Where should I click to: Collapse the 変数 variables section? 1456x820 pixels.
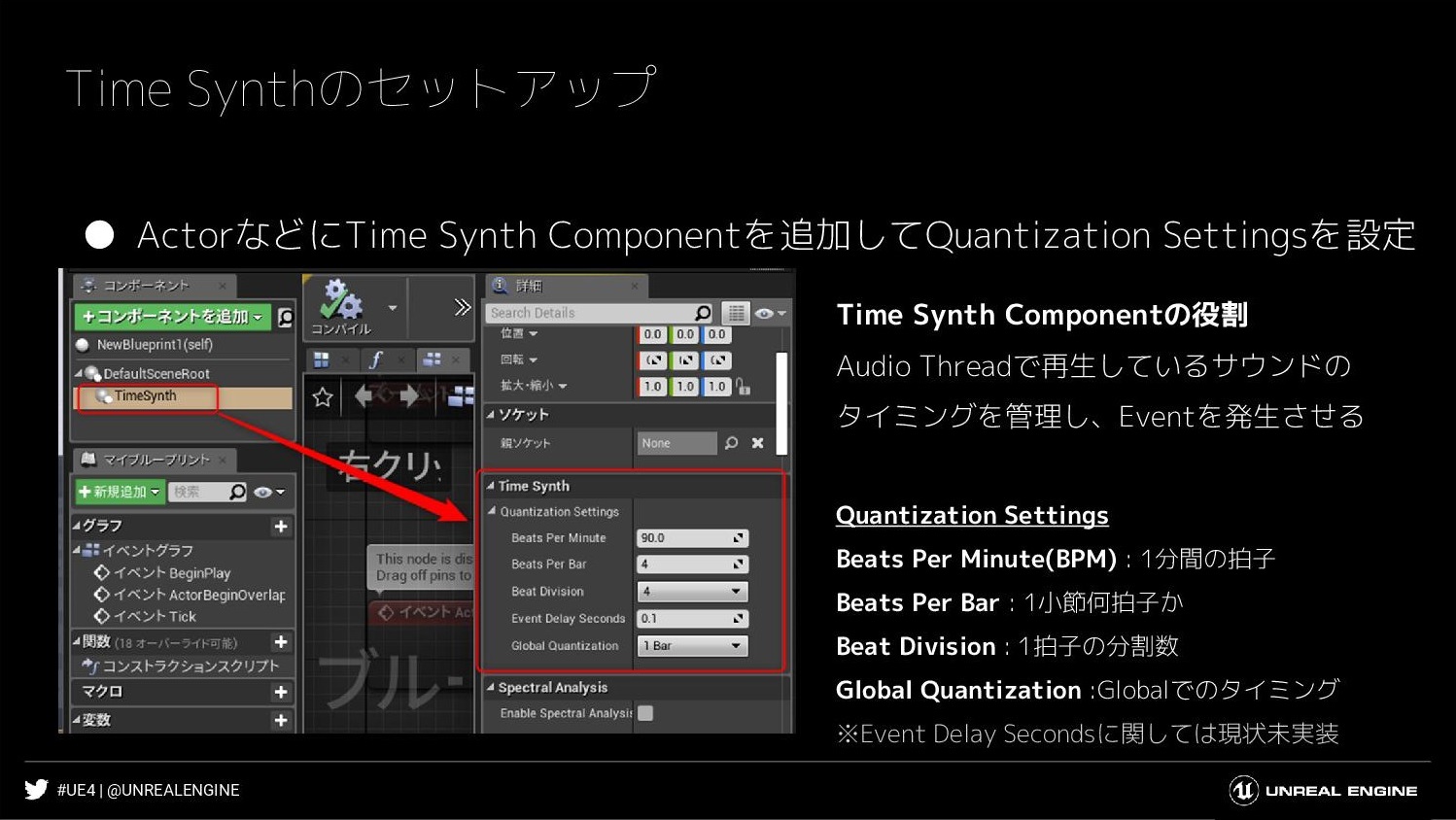[x=77, y=720]
